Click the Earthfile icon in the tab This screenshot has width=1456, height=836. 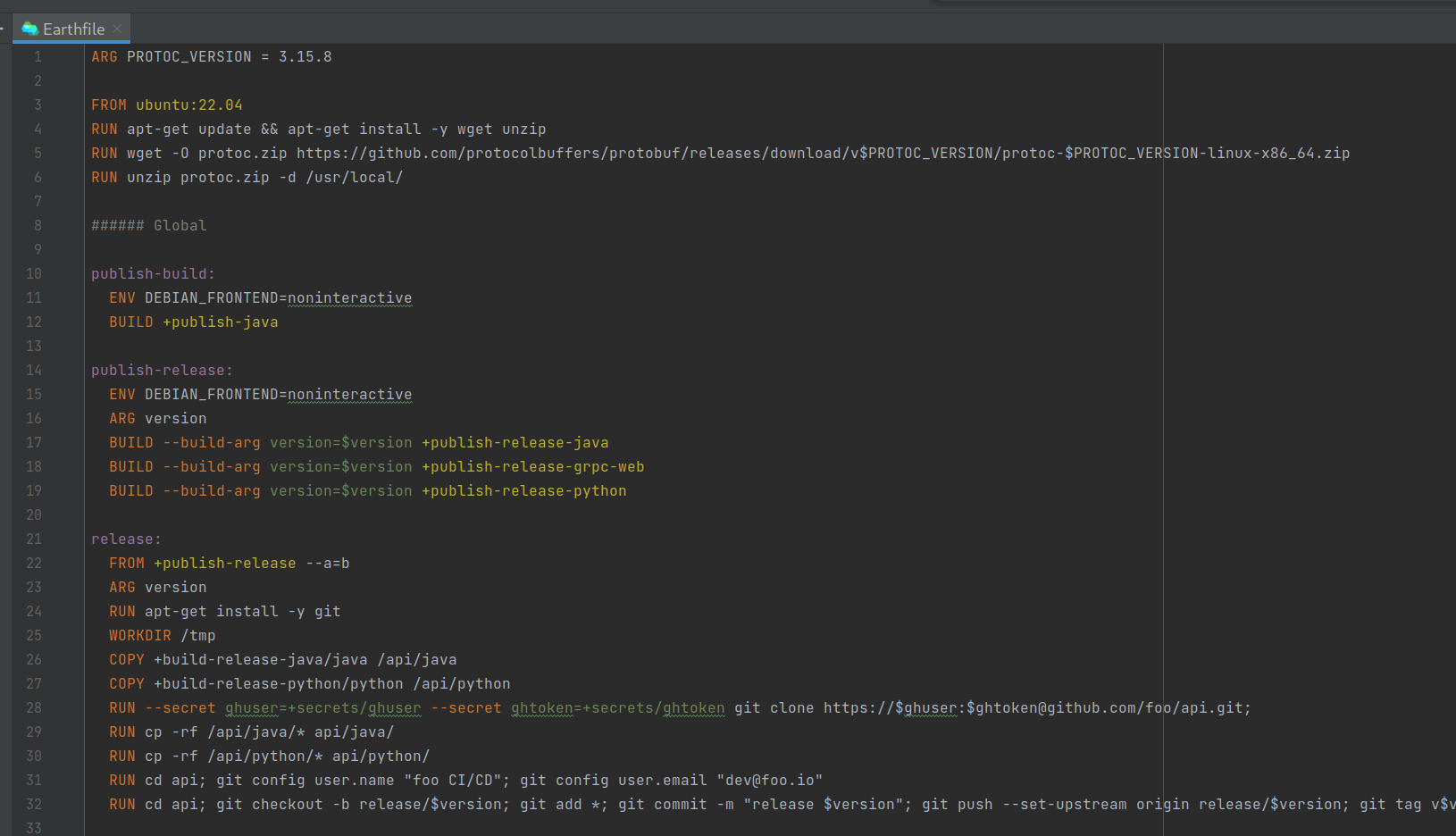(29, 29)
